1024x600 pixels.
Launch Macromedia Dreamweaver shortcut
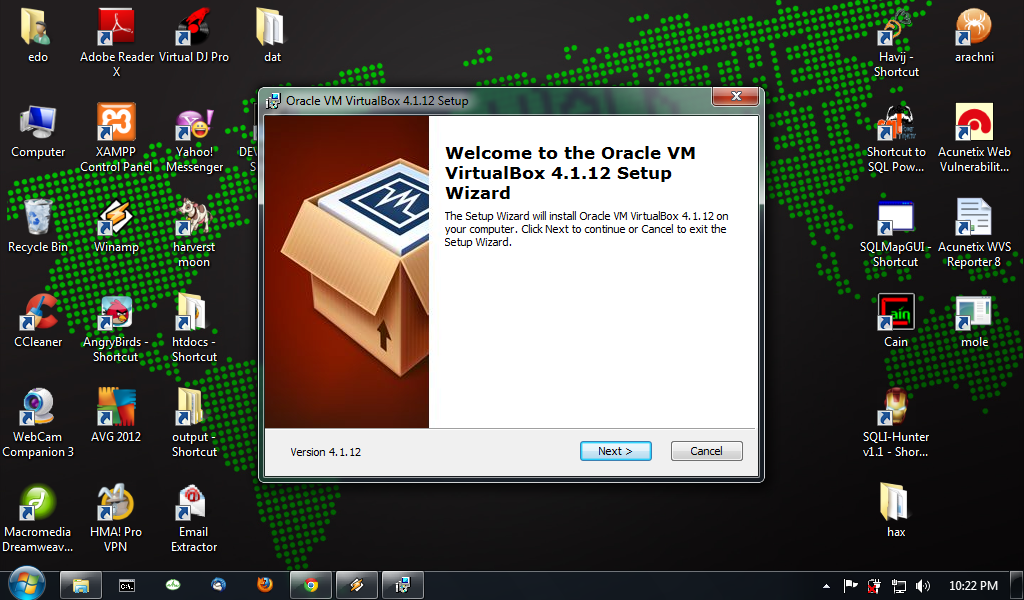click(x=38, y=518)
